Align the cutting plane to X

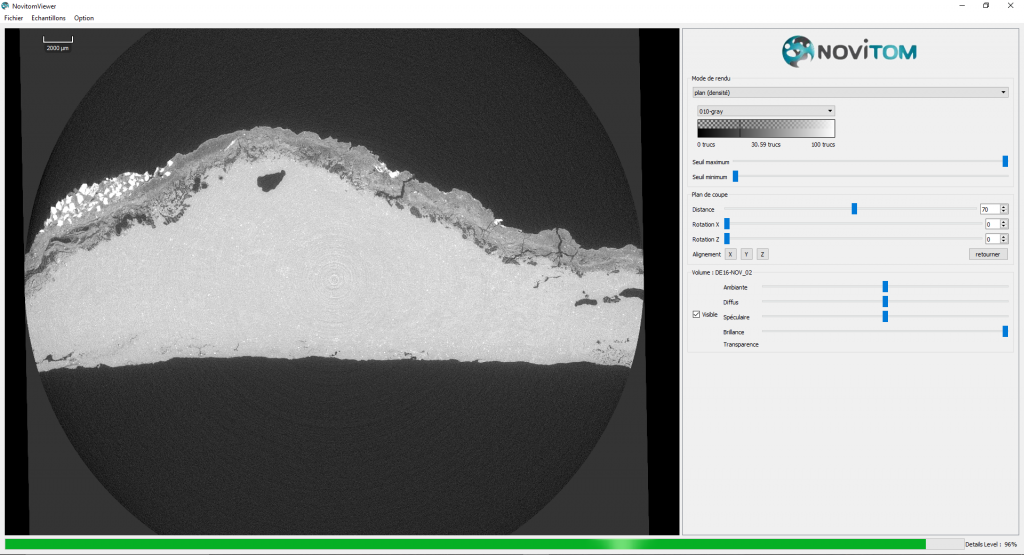(x=730, y=254)
